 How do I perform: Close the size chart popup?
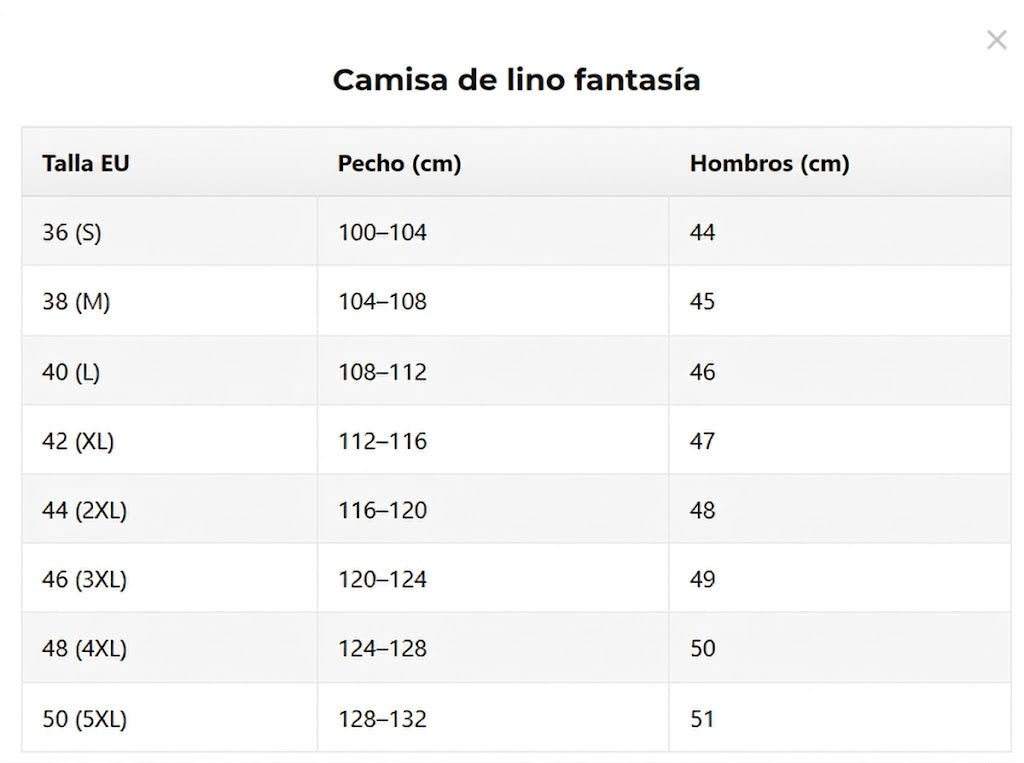pos(996,40)
